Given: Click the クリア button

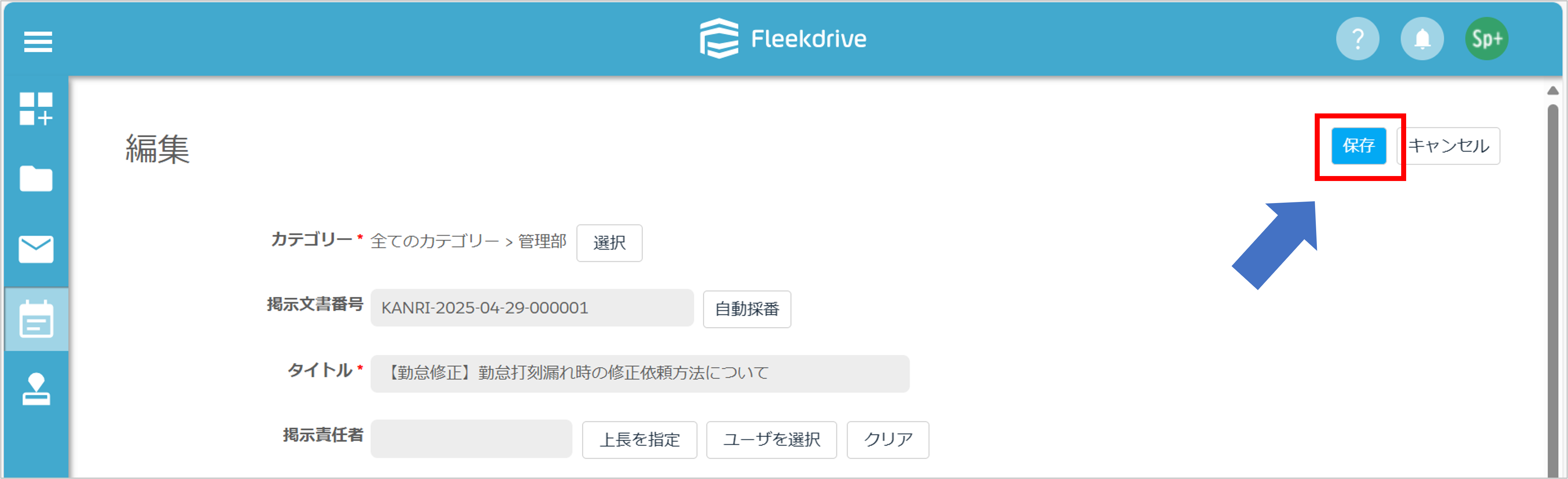Looking at the screenshot, I should click(888, 440).
